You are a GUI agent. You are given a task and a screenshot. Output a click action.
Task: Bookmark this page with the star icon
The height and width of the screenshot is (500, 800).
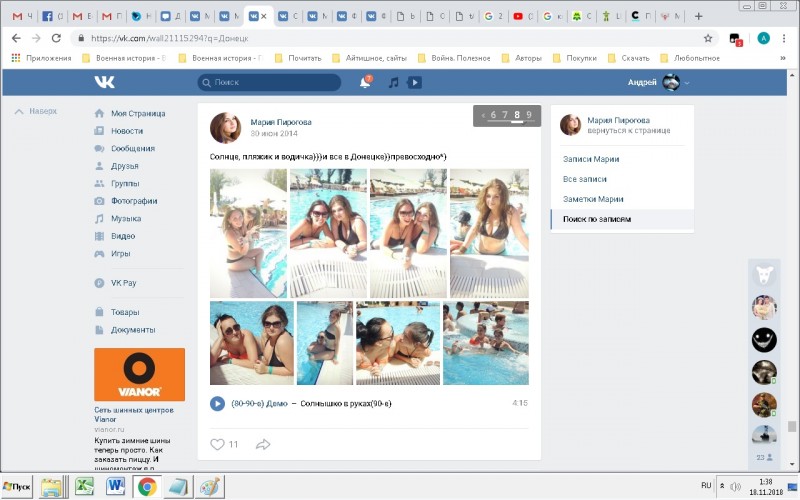[x=708, y=38]
